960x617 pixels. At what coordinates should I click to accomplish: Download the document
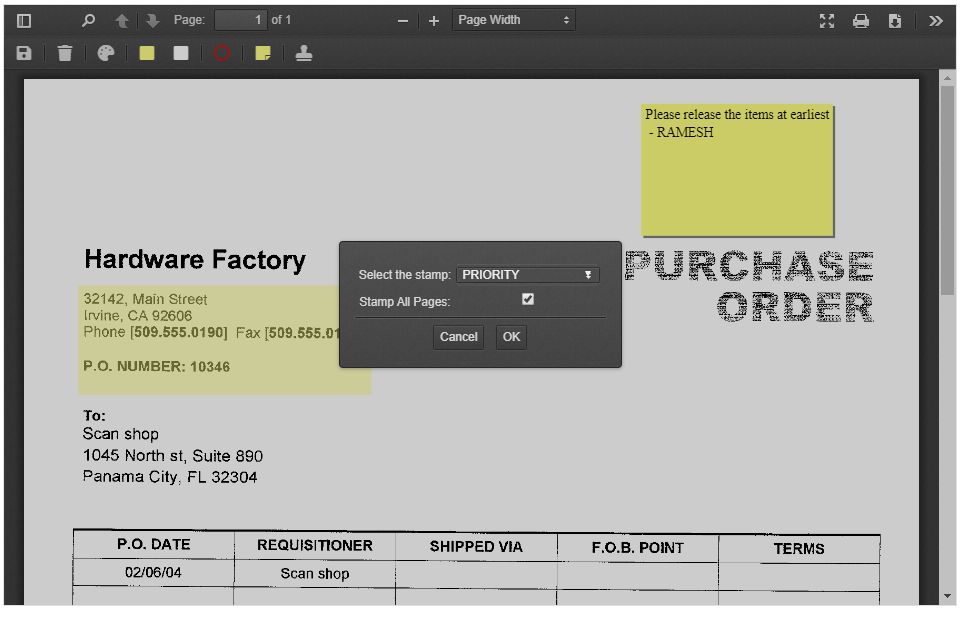click(x=895, y=19)
